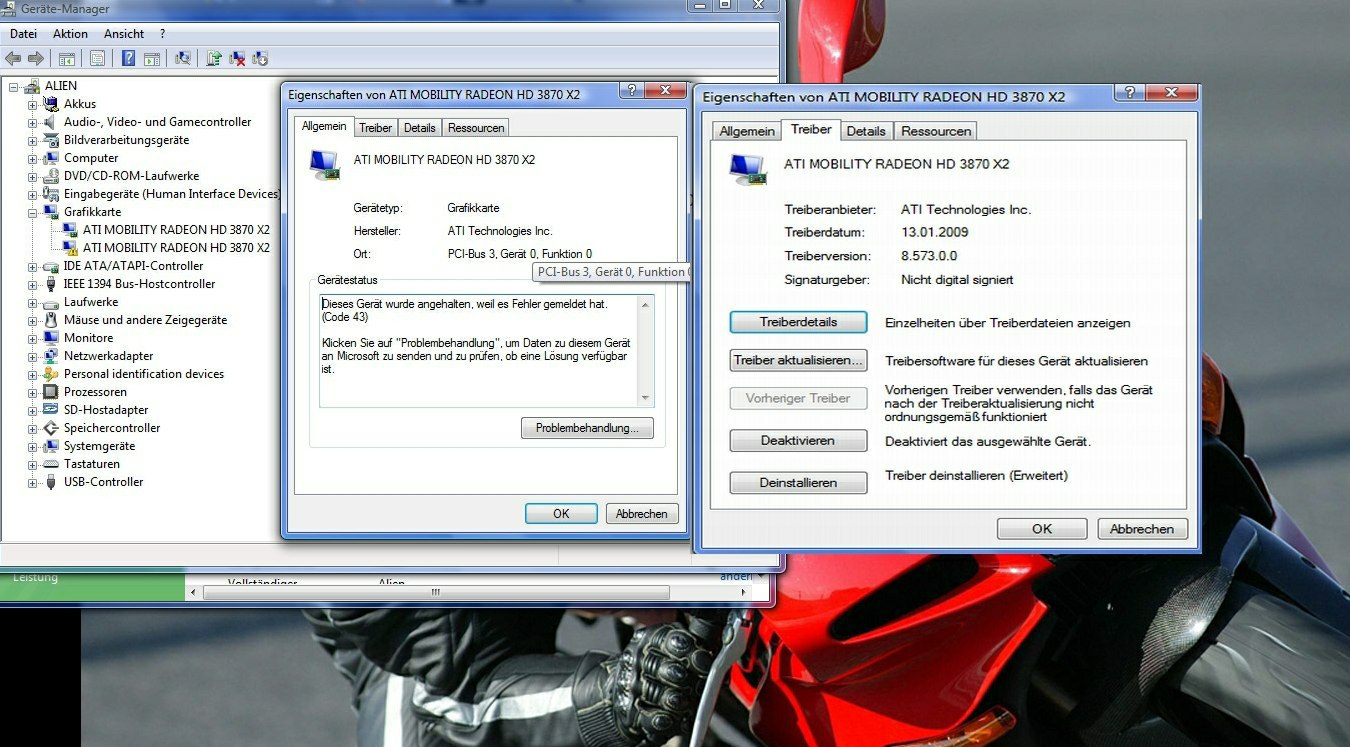Click Abbrechen in the Allgemein properties dialog
This screenshot has height=747, width=1350.
point(642,514)
